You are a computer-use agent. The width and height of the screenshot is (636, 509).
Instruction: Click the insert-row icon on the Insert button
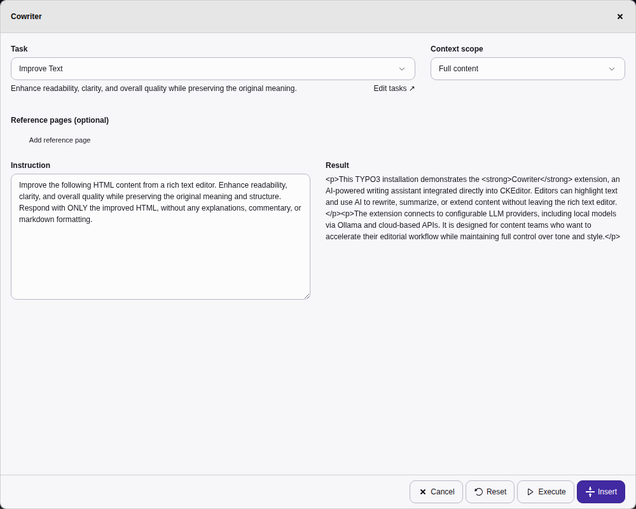pyautogui.click(x=589, y=492)
